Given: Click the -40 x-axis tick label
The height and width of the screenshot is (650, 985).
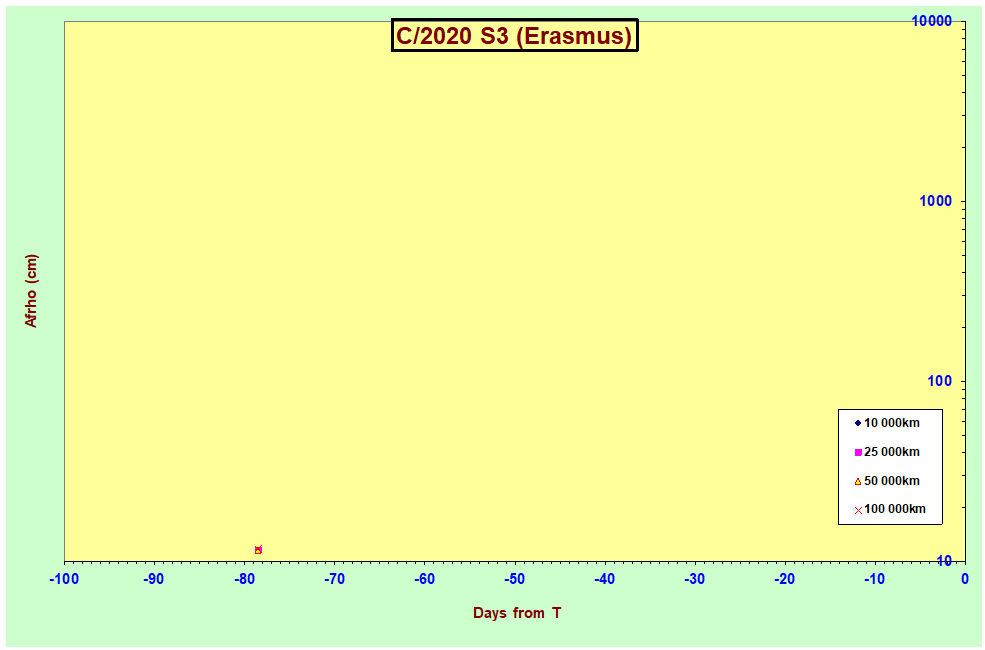Looking at the screenshot, I should pos(605,579).
